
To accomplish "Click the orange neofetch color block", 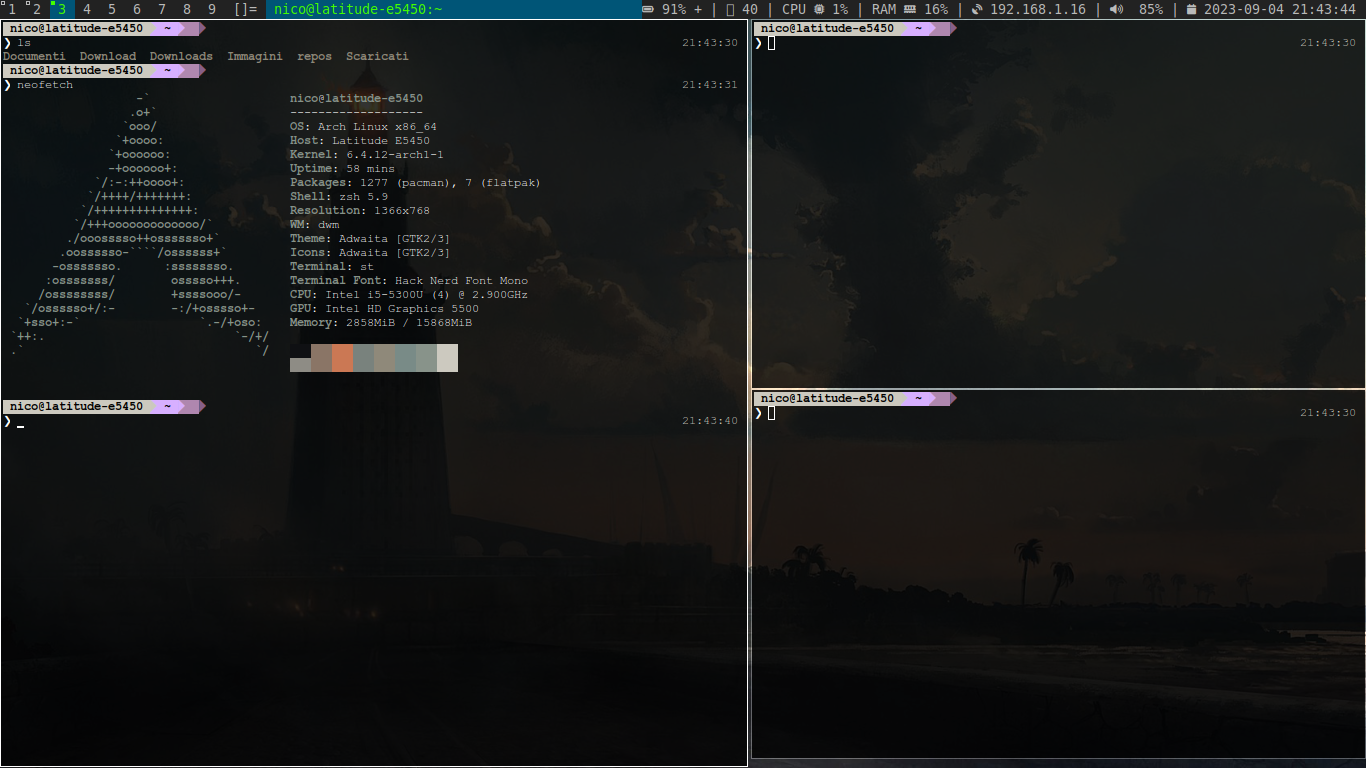I will tap(343, 358).
